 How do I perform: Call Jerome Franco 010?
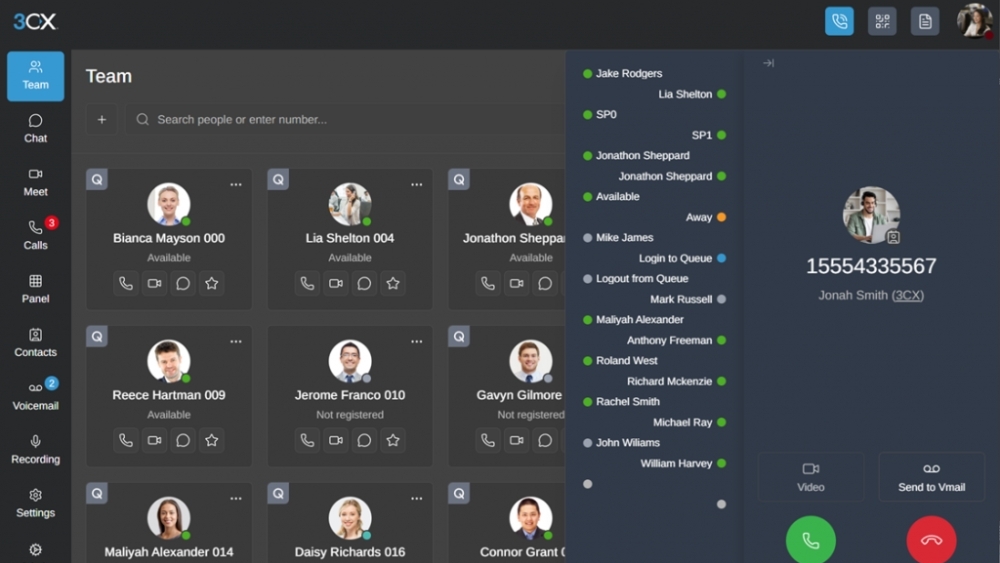tap(307, 440)
